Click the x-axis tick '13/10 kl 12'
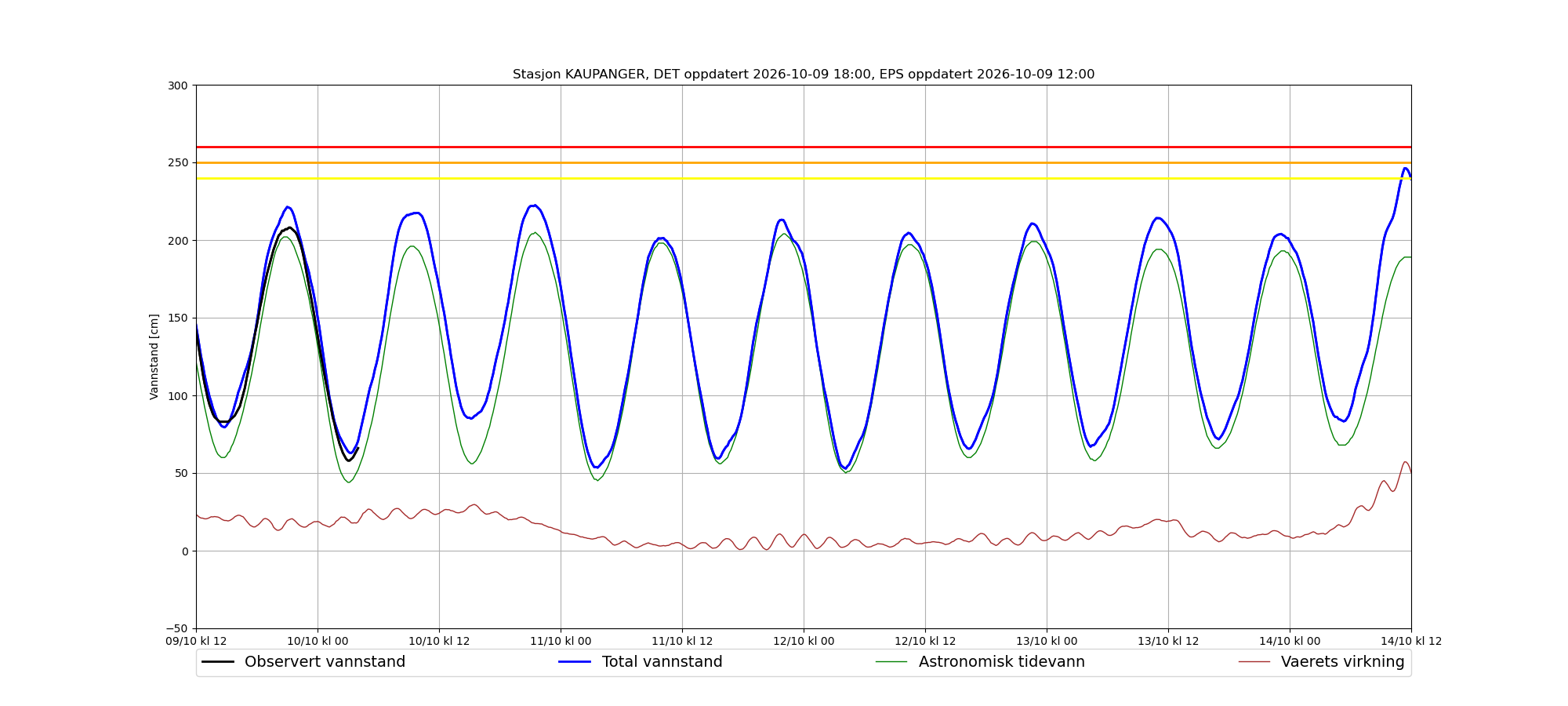1568x706 pixels. click(x=1168, y=641)
